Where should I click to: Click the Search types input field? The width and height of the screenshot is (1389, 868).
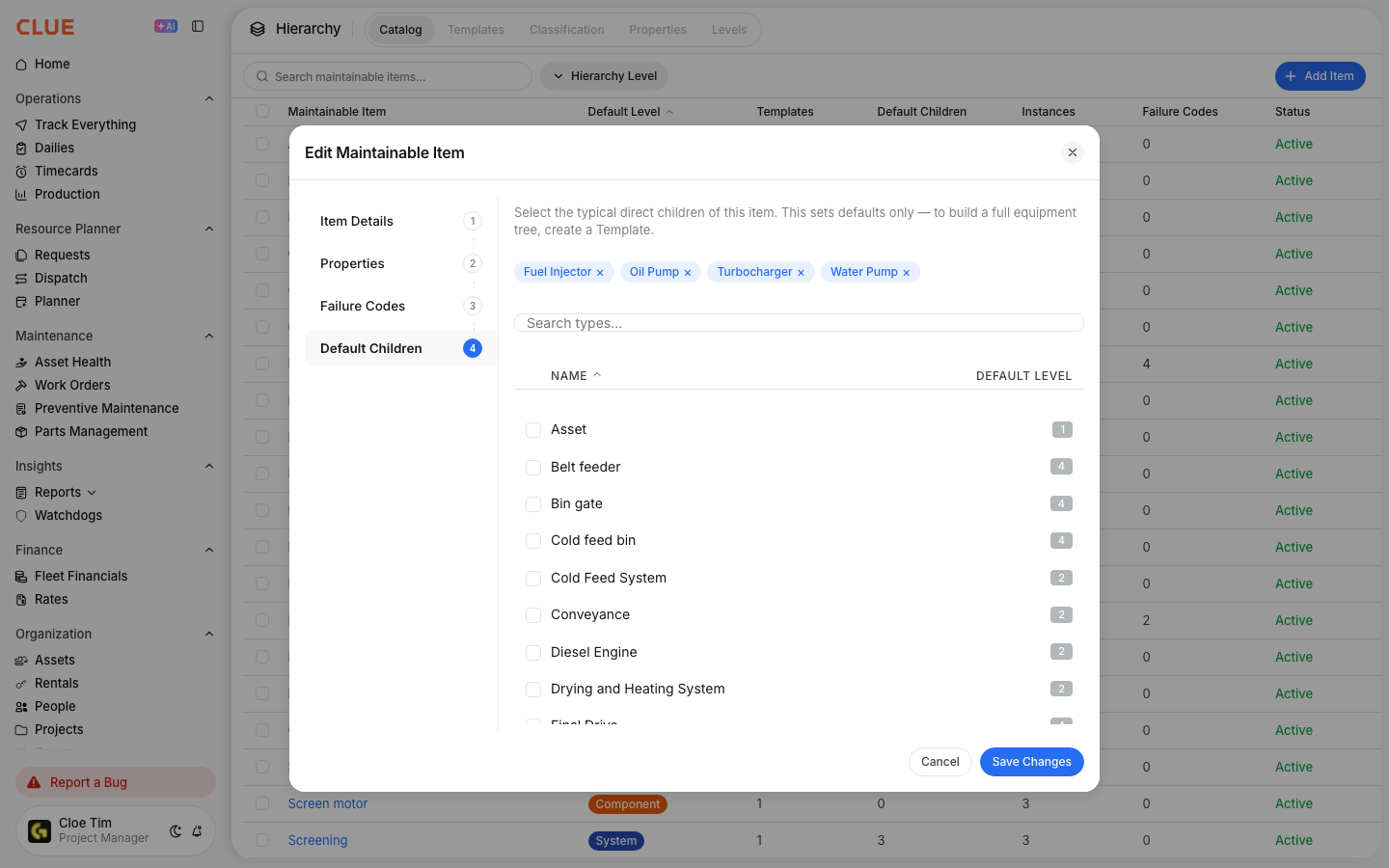[x=799, y=323]
